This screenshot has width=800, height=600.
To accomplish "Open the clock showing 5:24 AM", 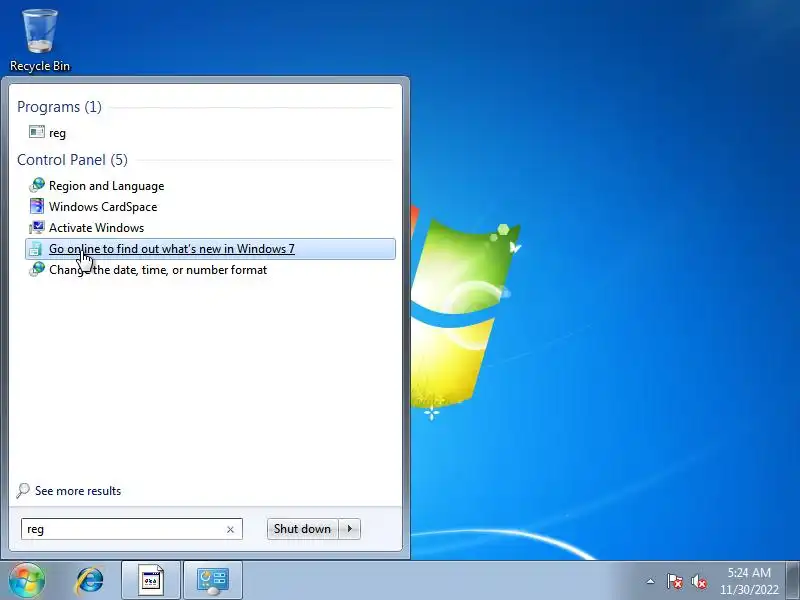I will [x=749, y=581].
